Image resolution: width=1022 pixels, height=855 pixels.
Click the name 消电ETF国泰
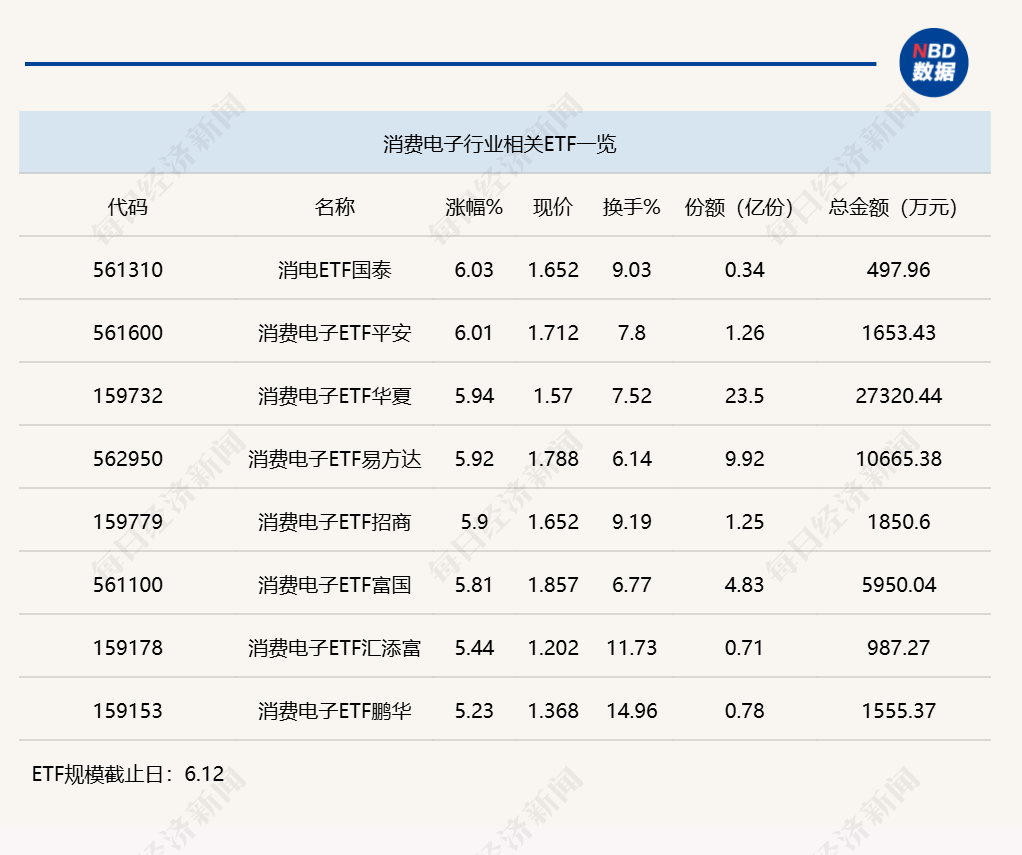334,270
